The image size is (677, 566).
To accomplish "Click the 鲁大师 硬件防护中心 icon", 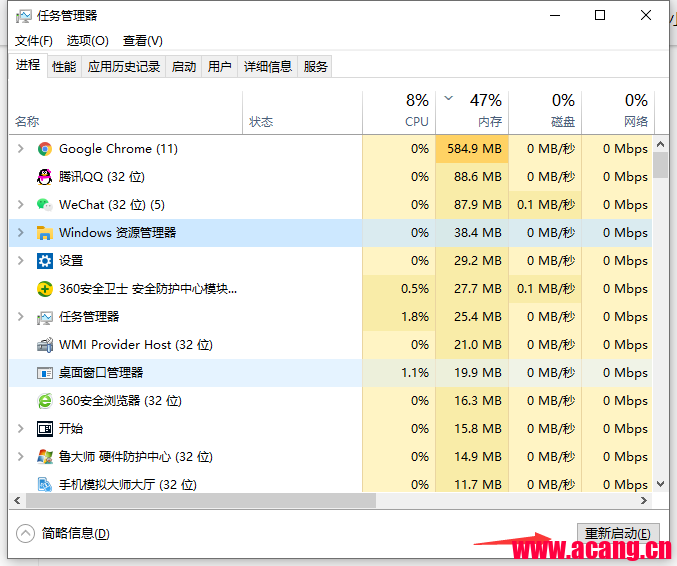I will tap(44, 457).
